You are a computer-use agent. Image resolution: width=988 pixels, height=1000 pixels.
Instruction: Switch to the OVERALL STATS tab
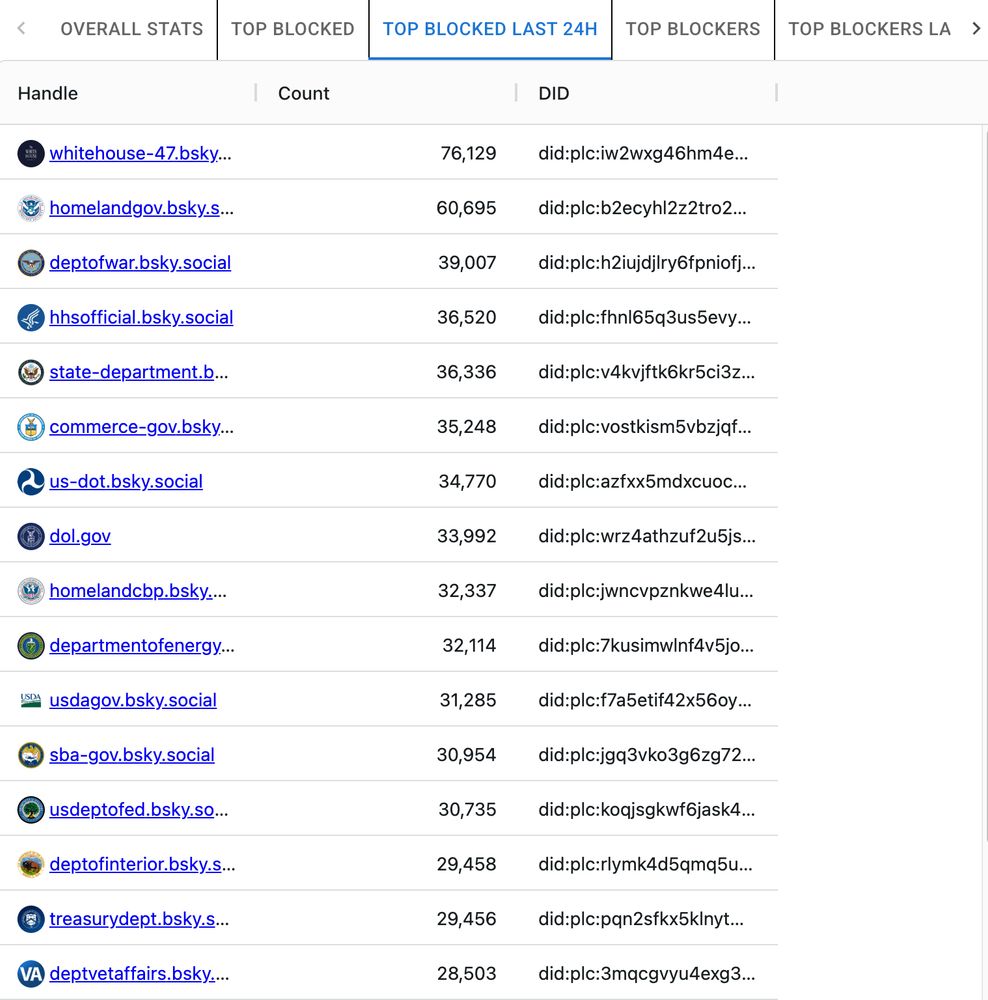click(x=131, y=29)
